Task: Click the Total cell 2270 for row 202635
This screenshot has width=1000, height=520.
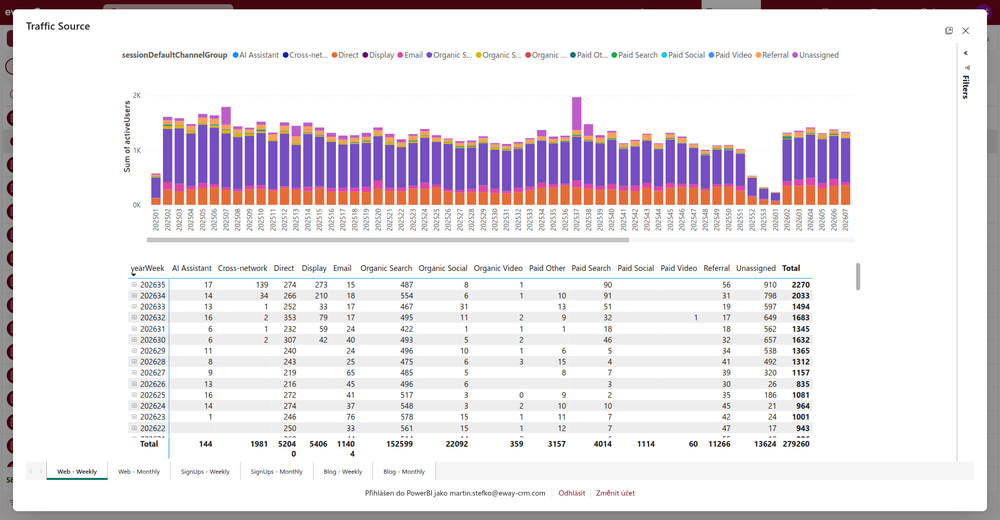Action: click(x=800, y=285)
